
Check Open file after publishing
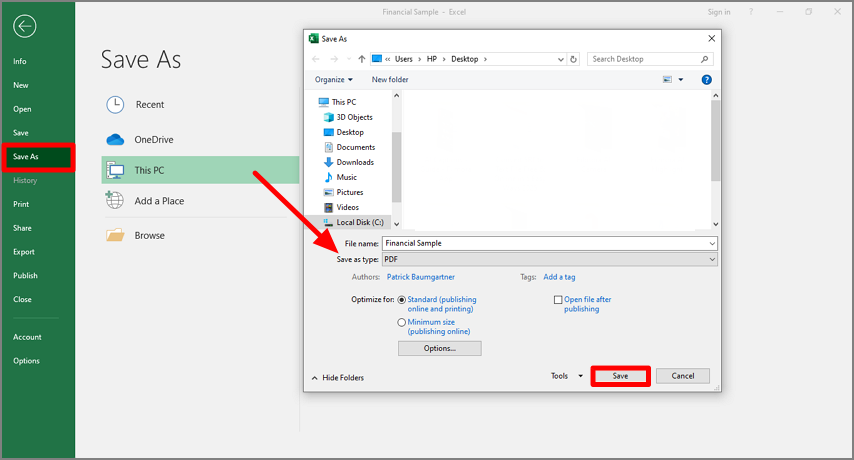click(558, 300)
